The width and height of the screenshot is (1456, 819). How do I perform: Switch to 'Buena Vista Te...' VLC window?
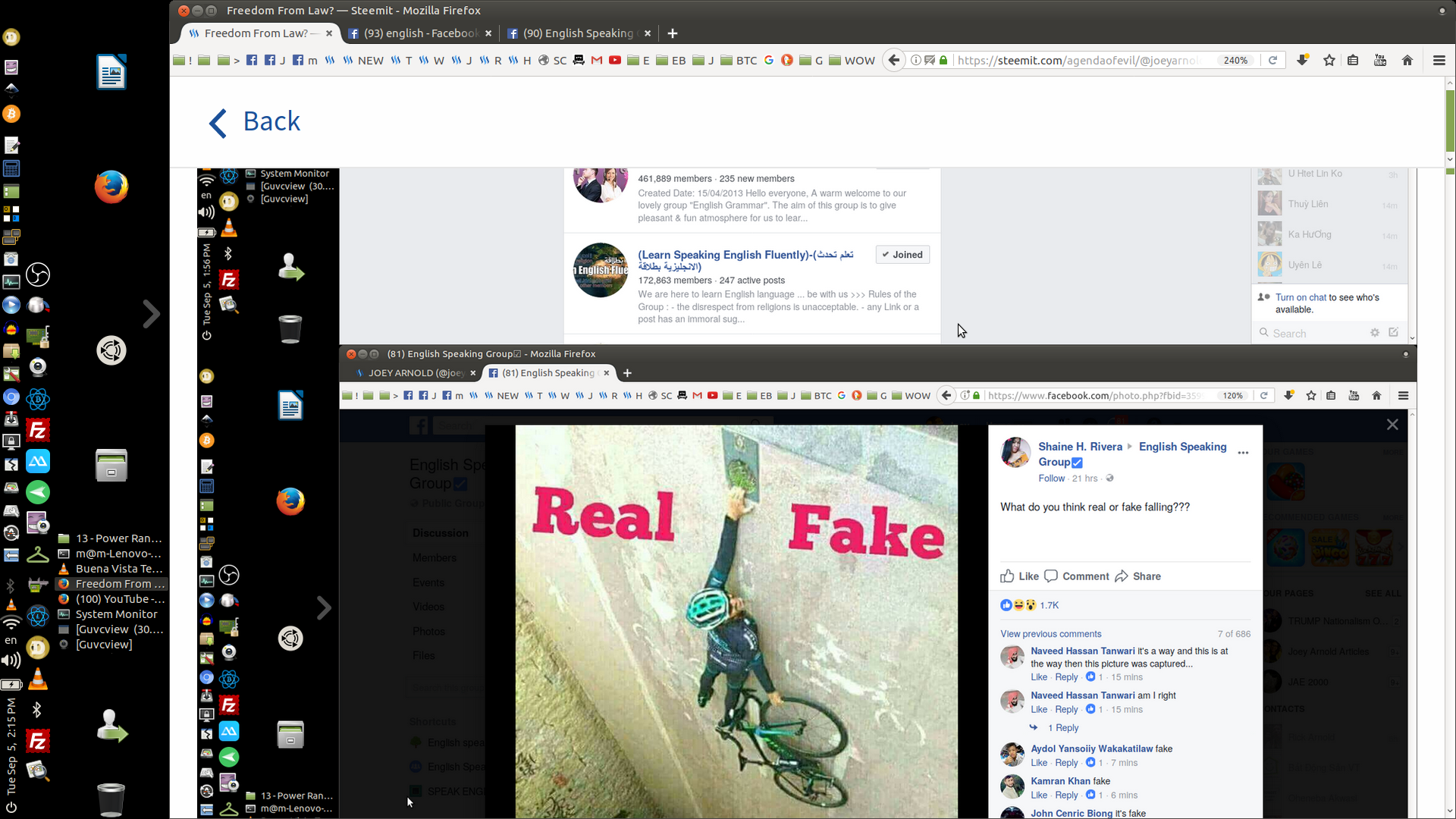tap(111, 569)
